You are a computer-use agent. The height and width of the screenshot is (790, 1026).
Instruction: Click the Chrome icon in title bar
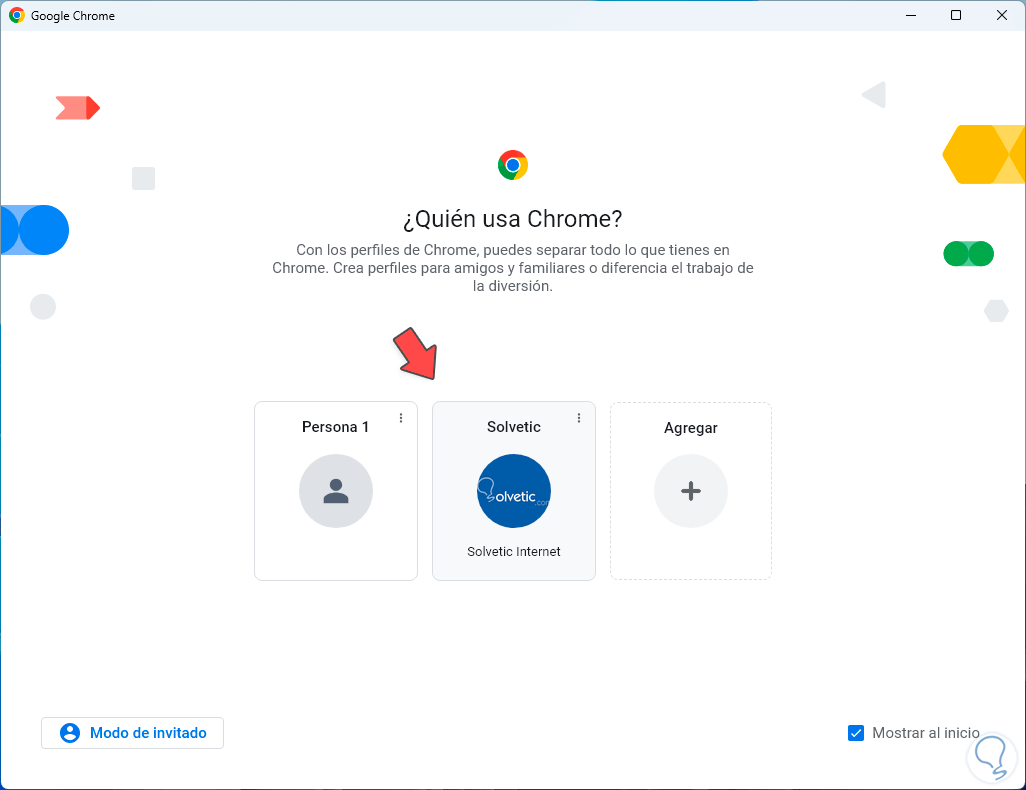[x=17, y=15]
